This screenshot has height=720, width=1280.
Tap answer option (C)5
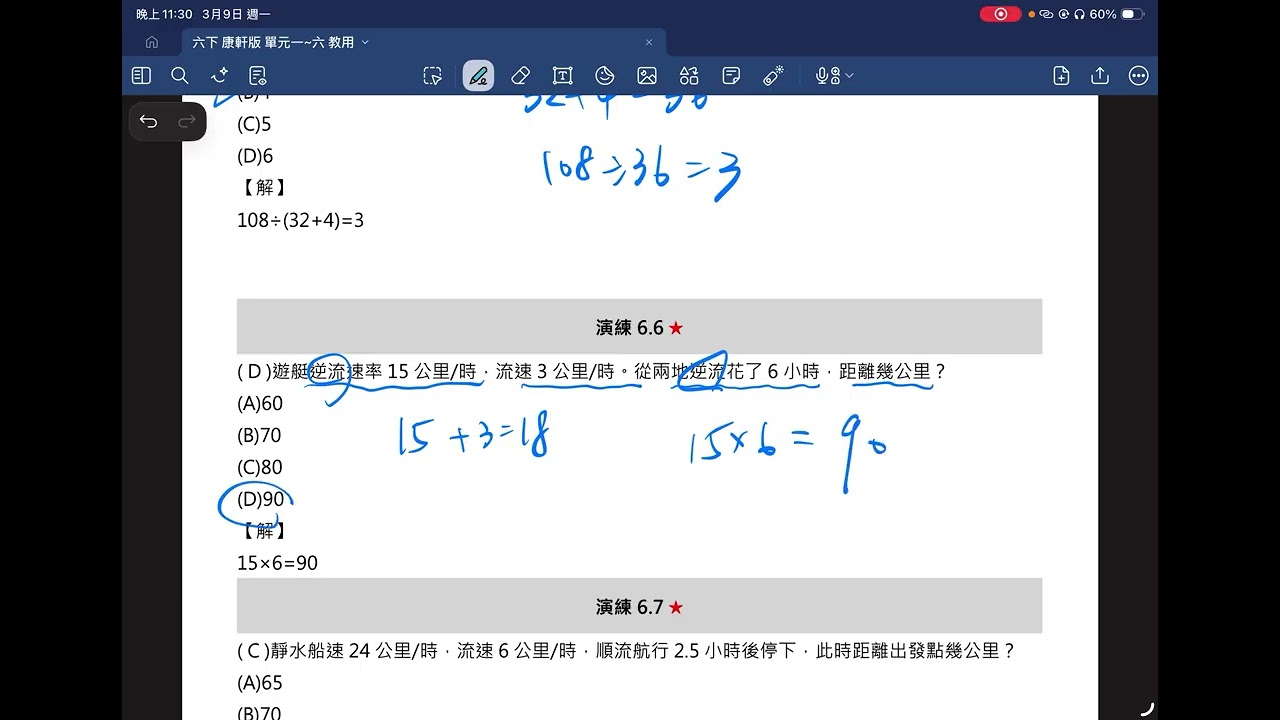point(254,125)
